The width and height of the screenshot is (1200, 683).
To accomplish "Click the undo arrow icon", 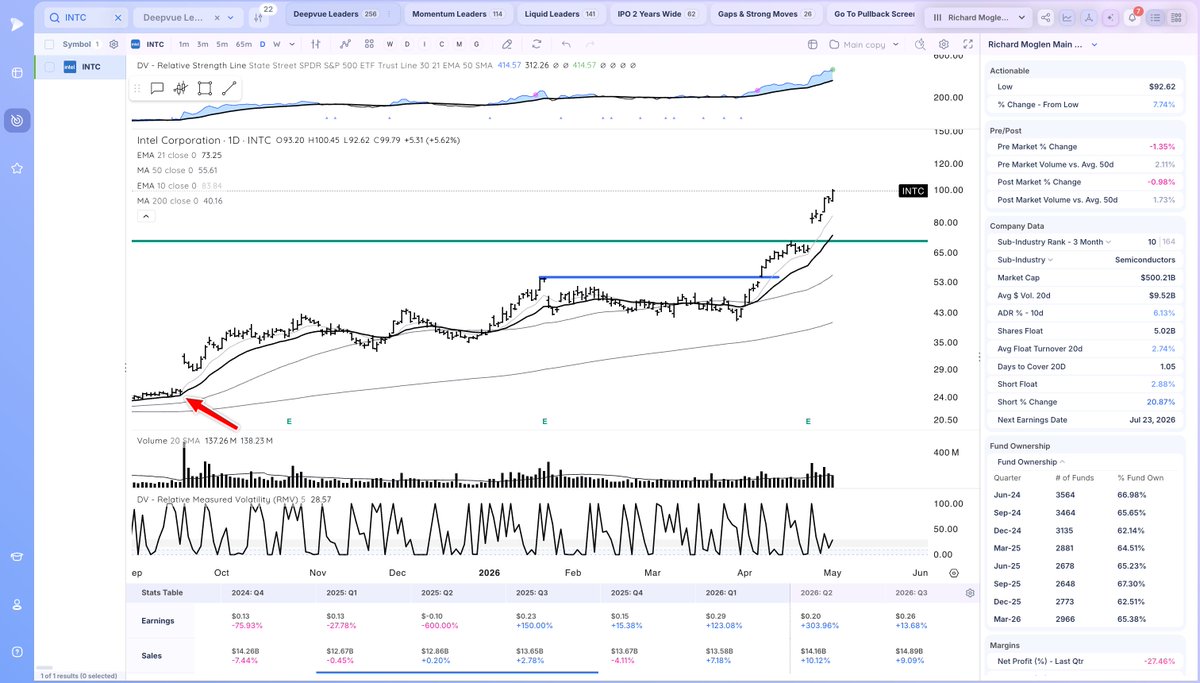I will tap(567, 45).
